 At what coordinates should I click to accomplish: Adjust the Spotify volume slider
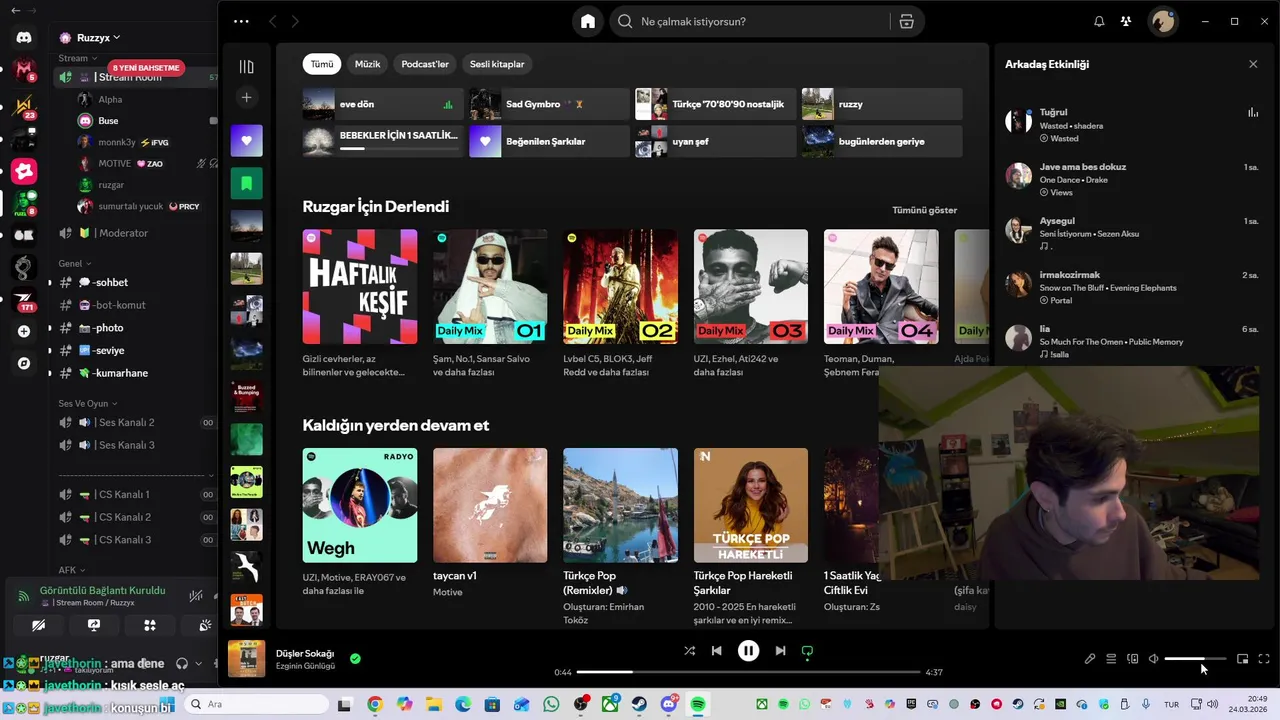pyautogui.click(x=1195, y=659)
